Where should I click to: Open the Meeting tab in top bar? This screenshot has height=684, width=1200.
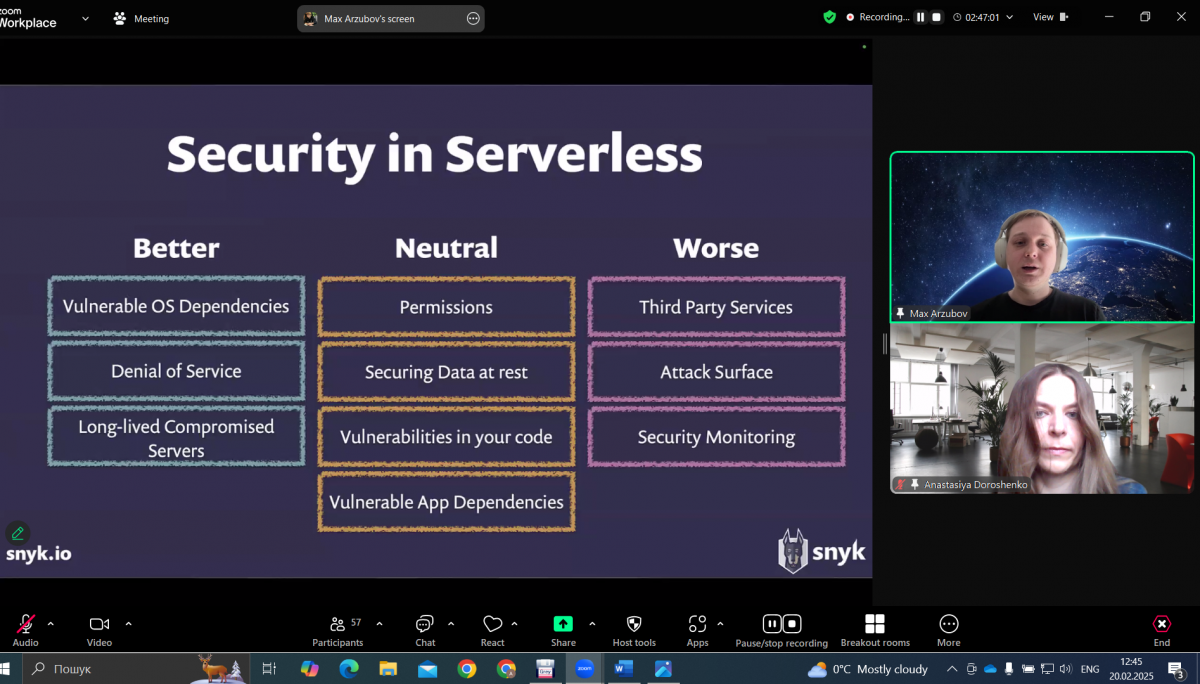(141, 18)
